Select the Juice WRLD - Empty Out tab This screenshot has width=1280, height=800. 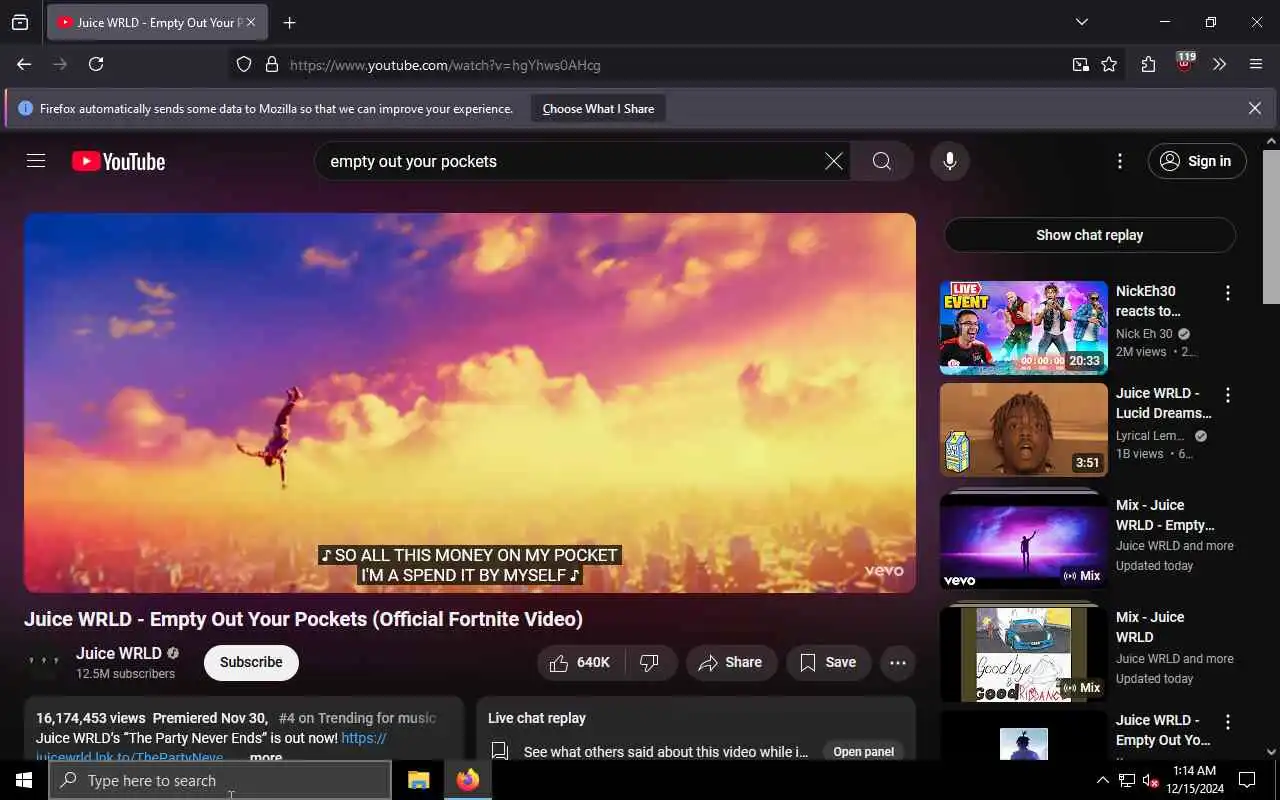point(157,22)
